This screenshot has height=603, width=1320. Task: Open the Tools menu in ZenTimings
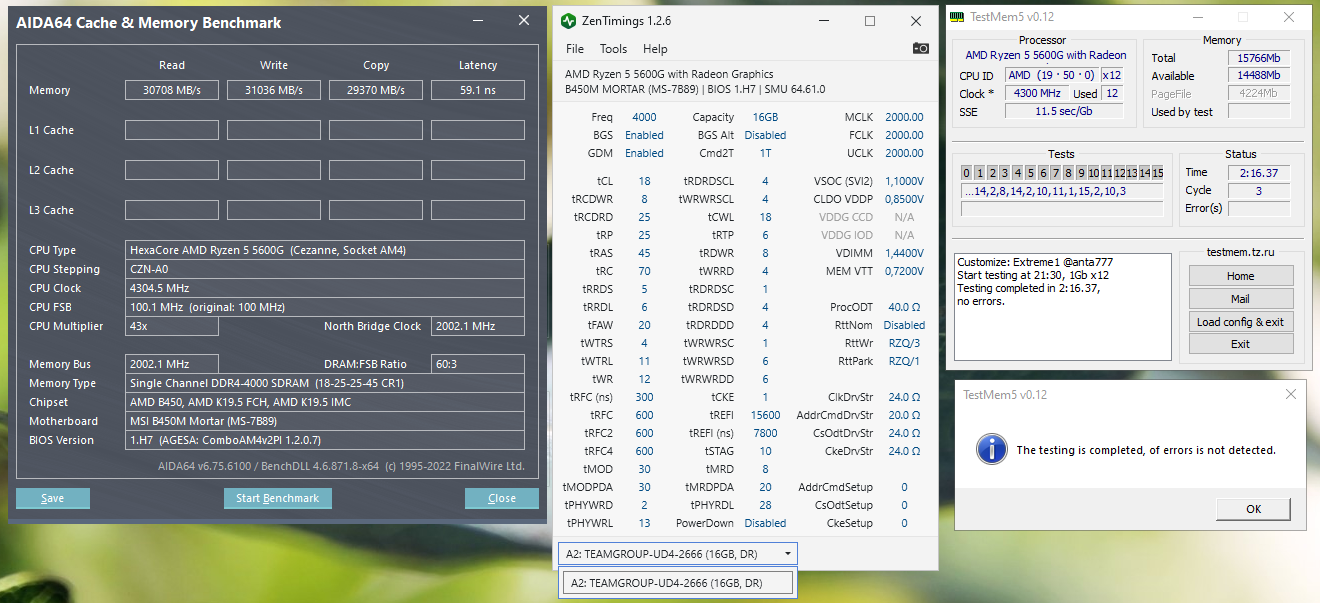click(x=613, y=48)
